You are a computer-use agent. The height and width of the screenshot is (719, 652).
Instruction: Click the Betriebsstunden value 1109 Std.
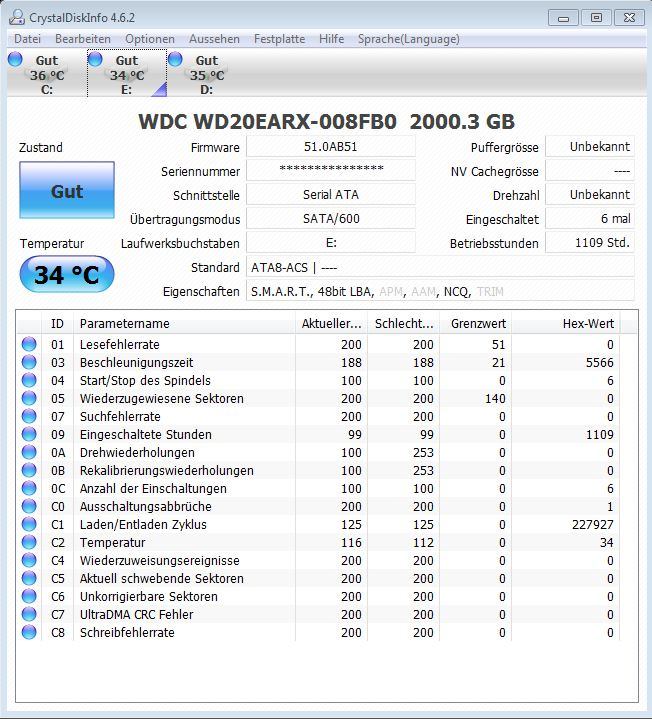pyautogui.click(x=590, y=243)
